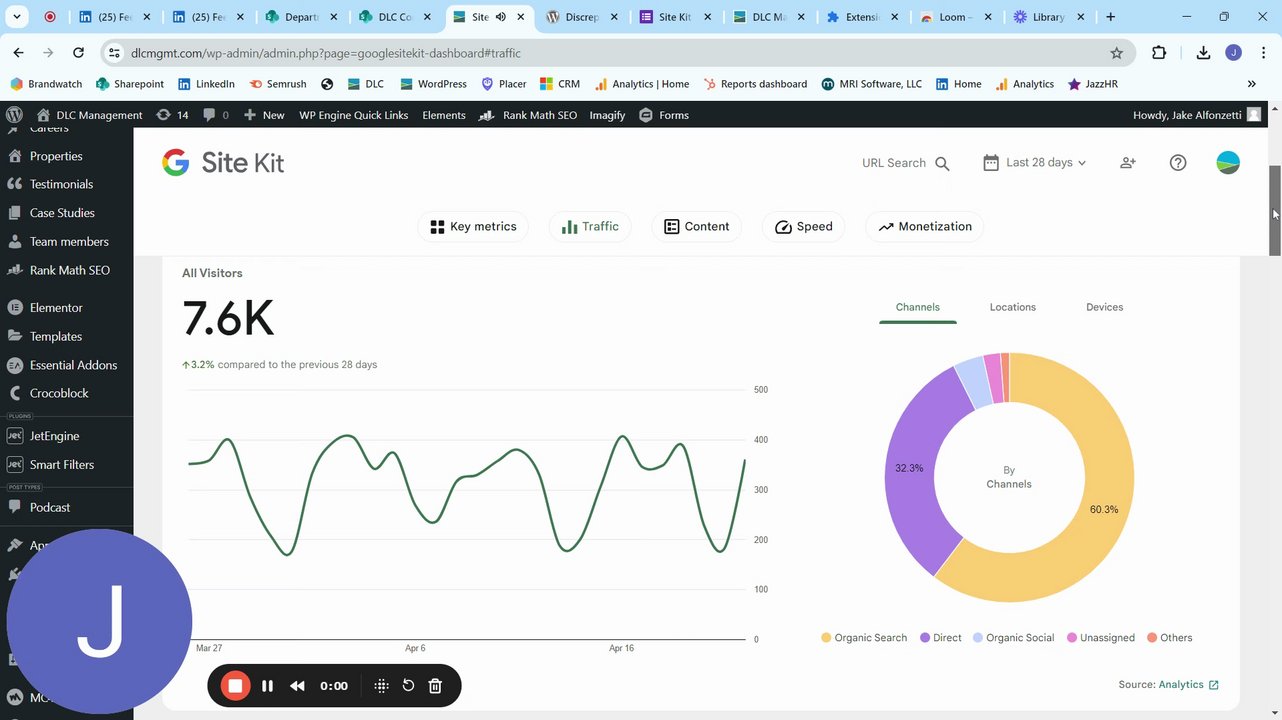Viewport: 1282px width, 720px height.
Task: Open the tab search dropdown arrow
Action: coord(17,17)
